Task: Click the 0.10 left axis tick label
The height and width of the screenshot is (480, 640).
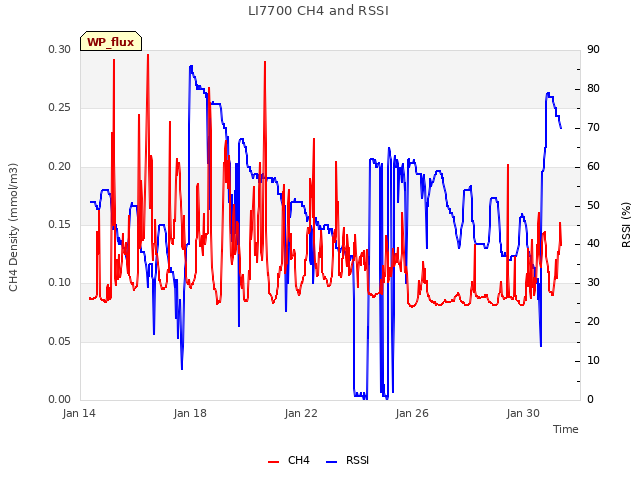Action: coord(60,282)
